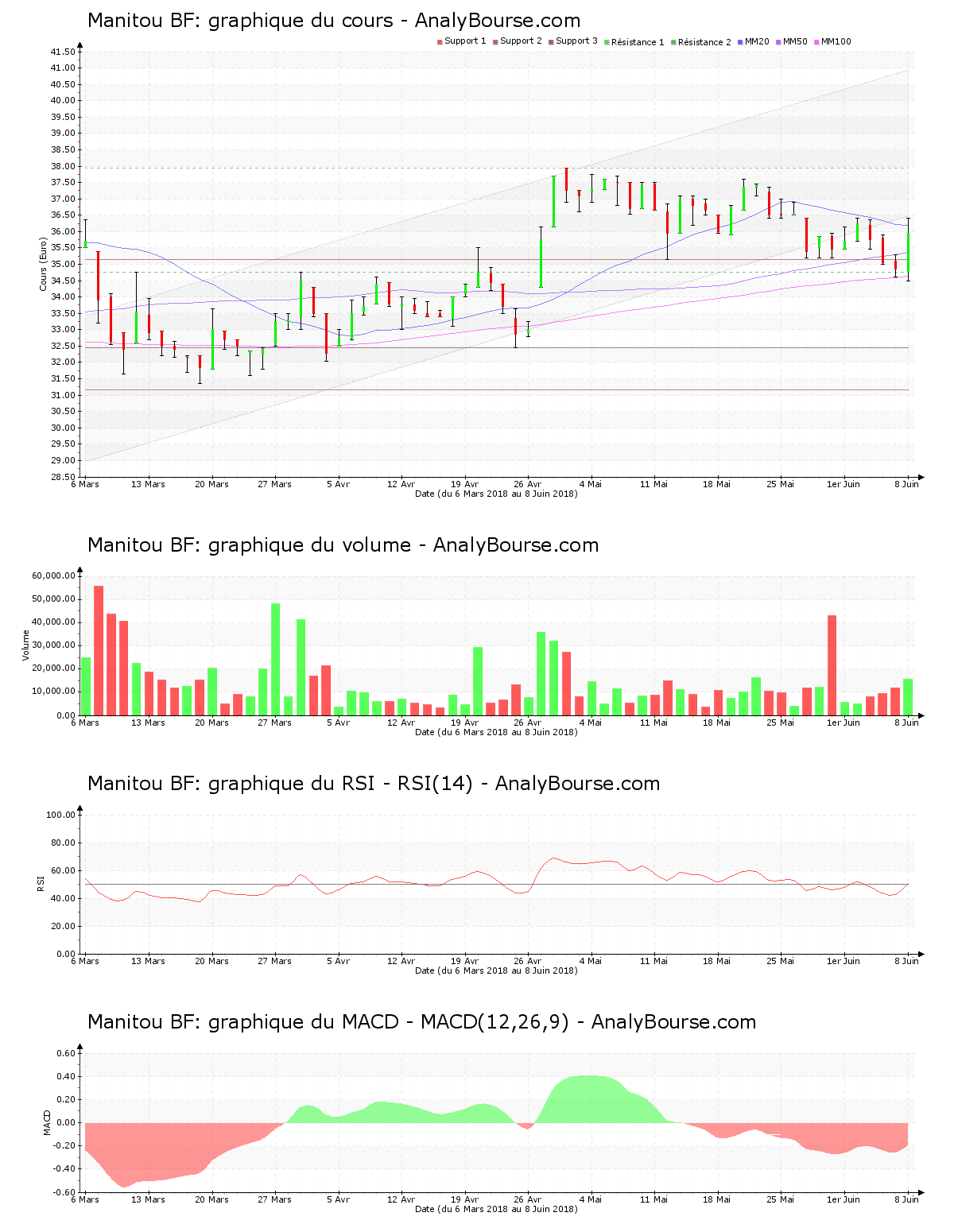Click the 0.60 MACD axis label
Screen dimensions: 954x1232
66,1053
